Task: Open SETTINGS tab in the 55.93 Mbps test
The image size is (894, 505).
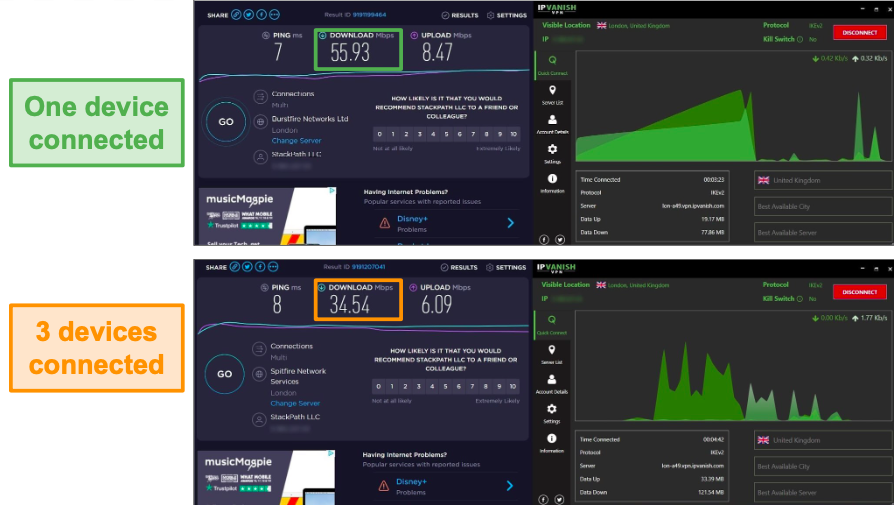Action: click(507, 15)
